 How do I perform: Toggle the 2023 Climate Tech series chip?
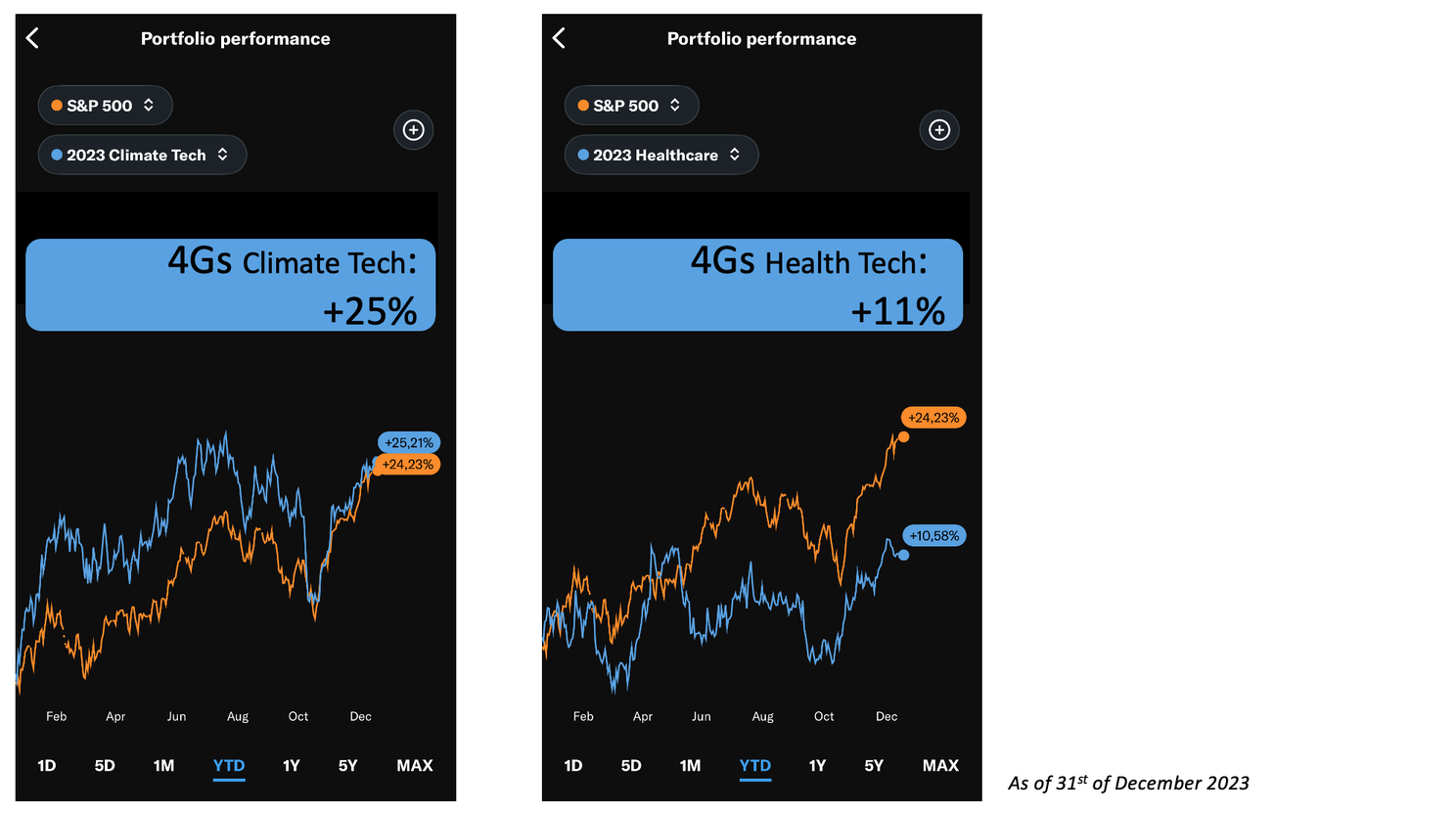(x=141, y=154)
